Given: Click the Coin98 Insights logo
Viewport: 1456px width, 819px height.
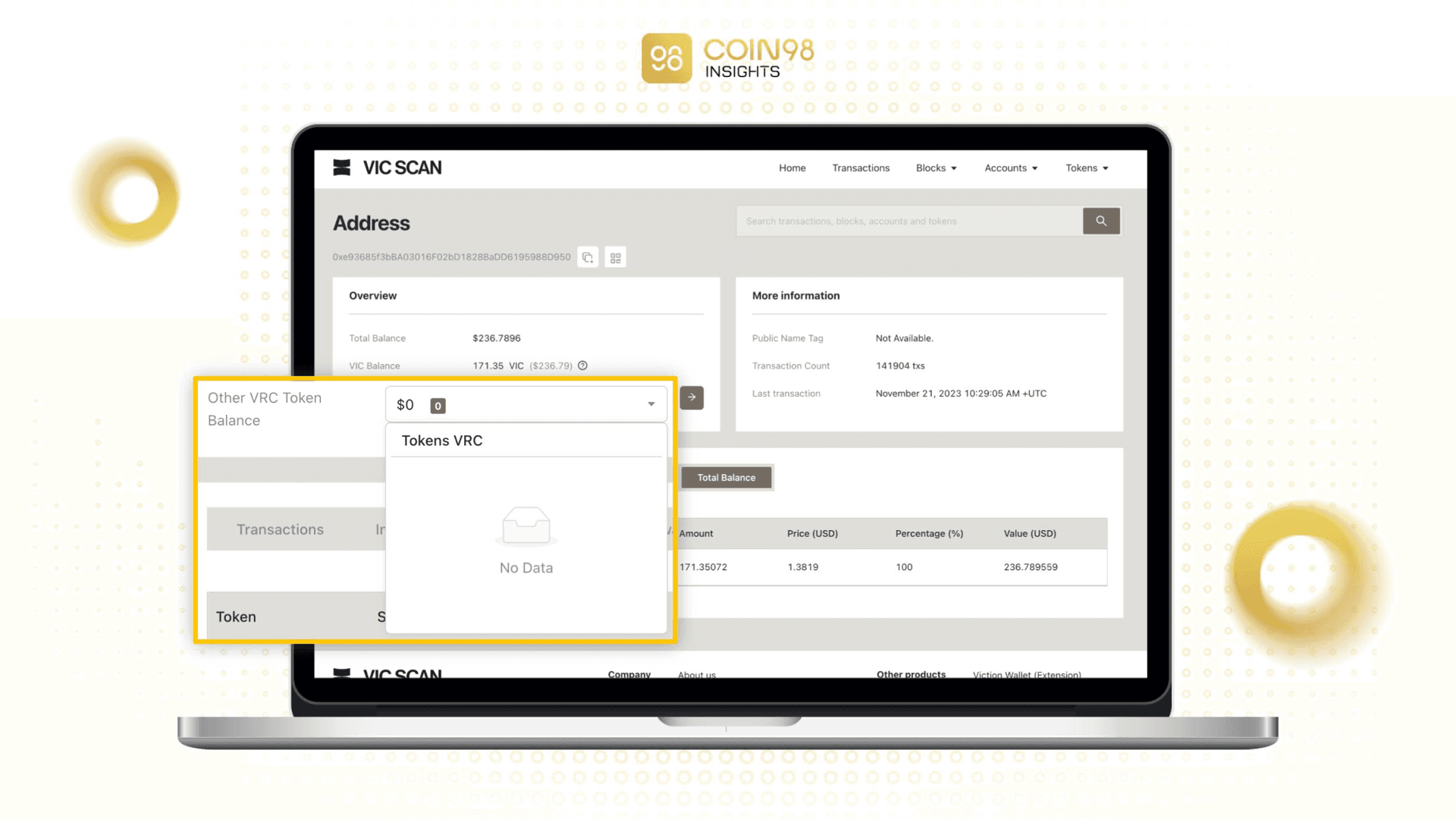Looking at the screenshot, I should [728, 58].
